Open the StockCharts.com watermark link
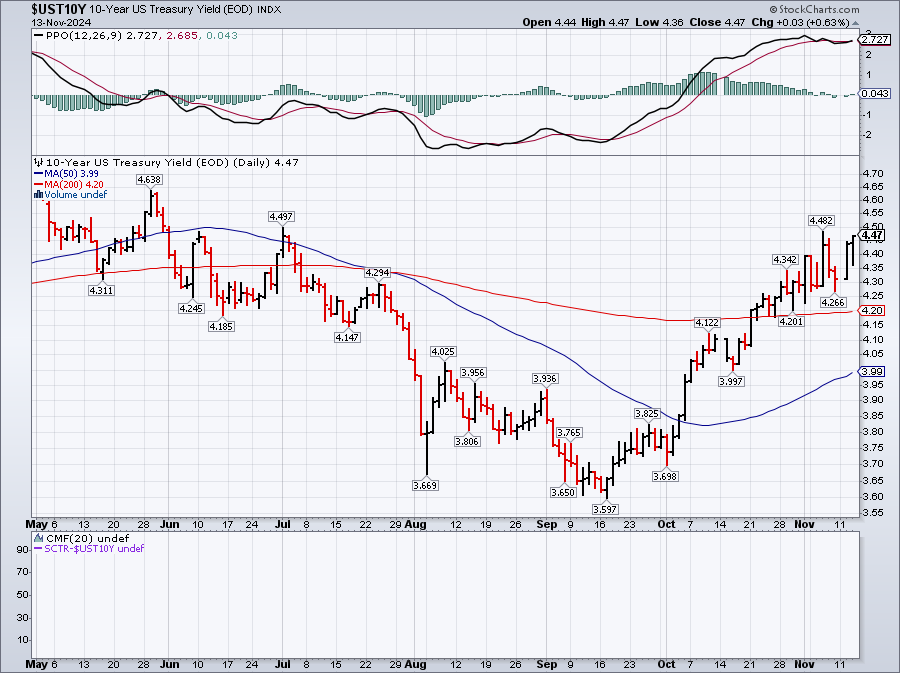900x673 pixels. coord(846,6)
